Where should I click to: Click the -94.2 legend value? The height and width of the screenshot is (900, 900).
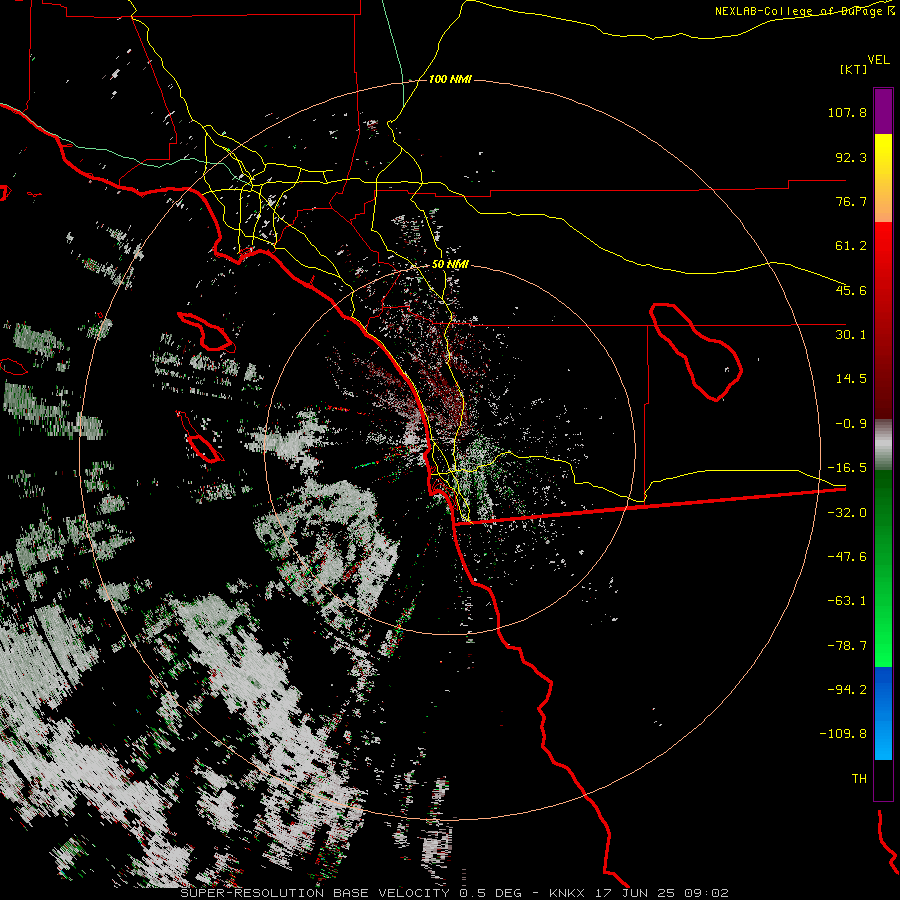click(x=847, y=689)
